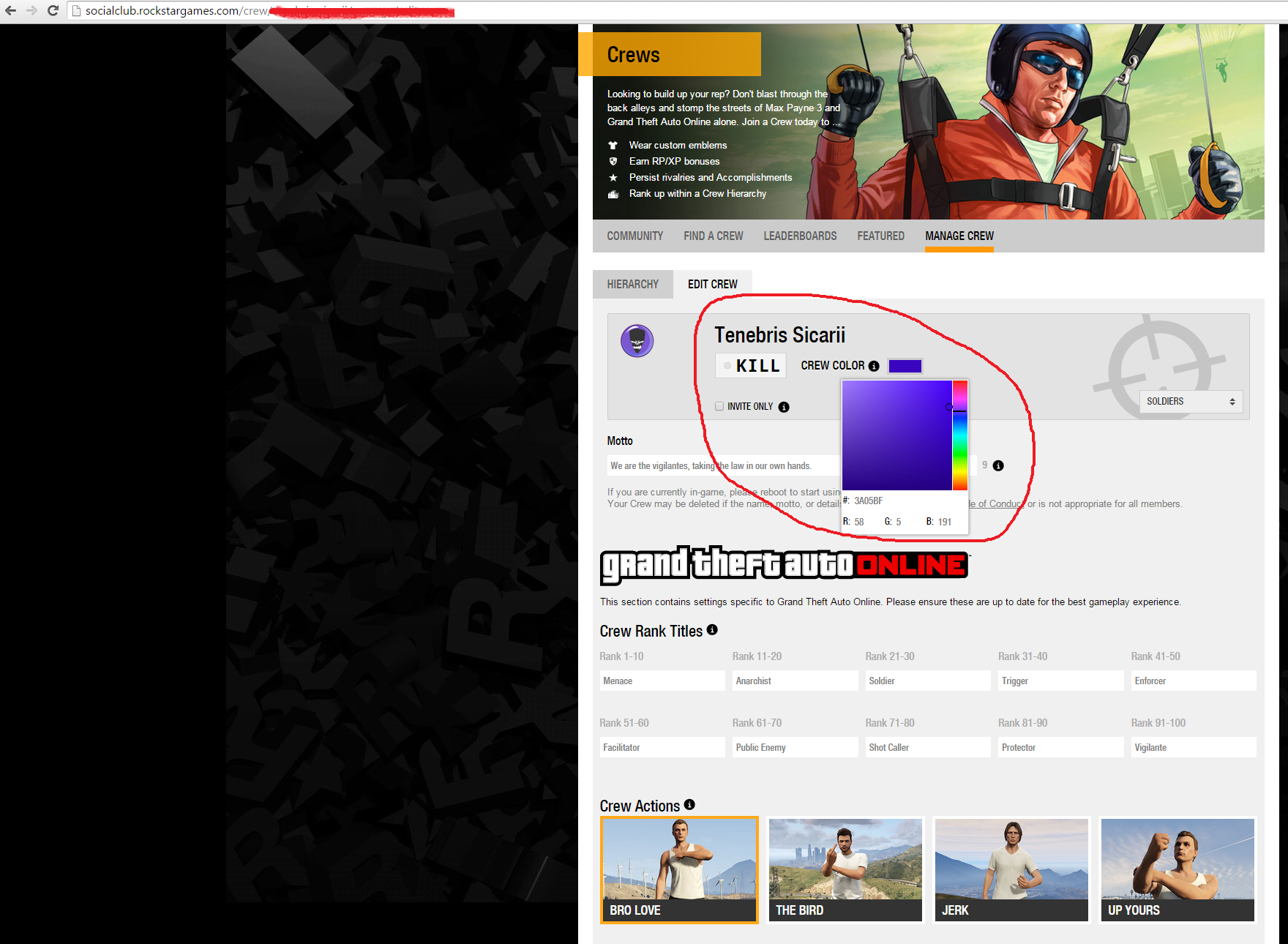The height and width of the screenshot is (944, 1288).
Task: Select the UP YOURS crew action
Action: pos(1177,869)
